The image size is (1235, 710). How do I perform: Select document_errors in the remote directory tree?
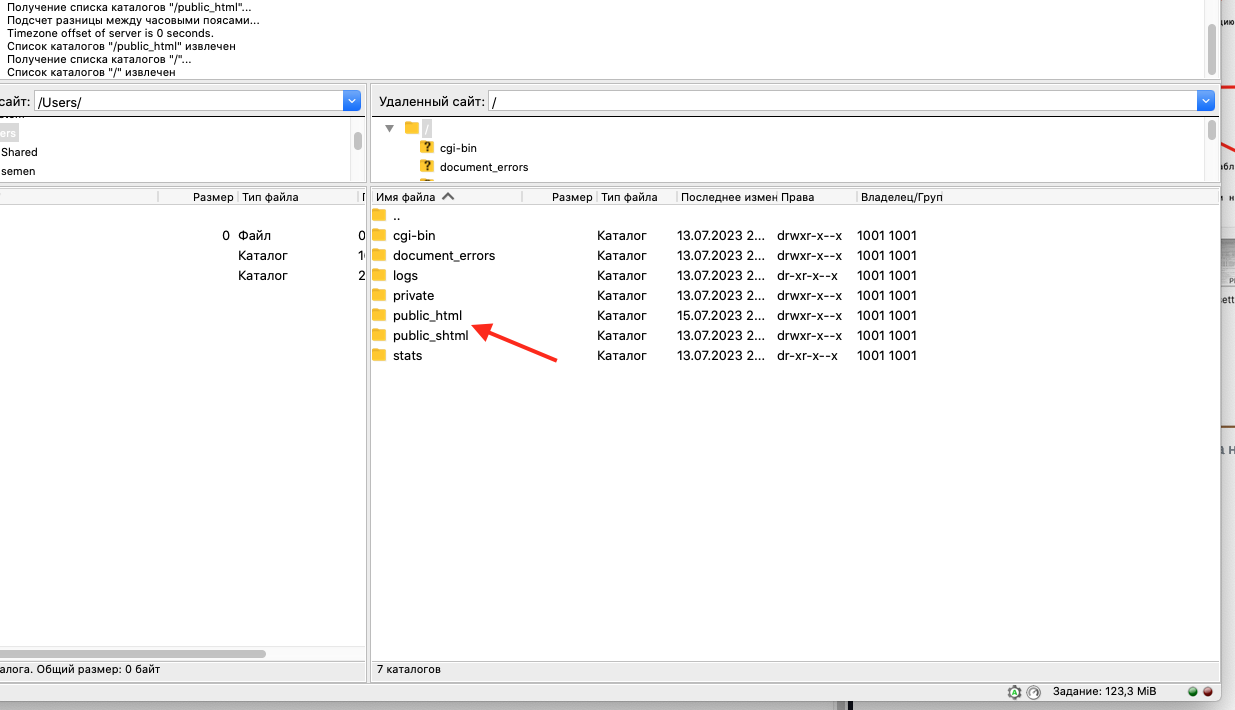(x=484, y=167)
